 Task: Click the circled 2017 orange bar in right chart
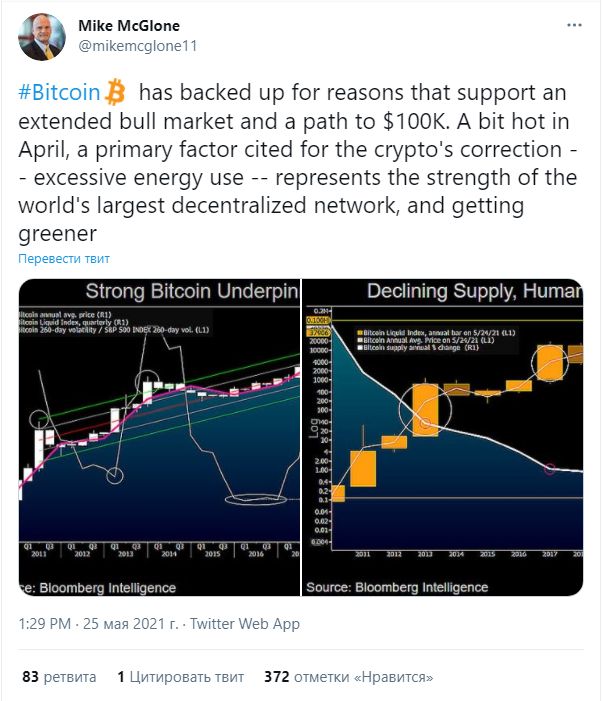(x=550, y=363)
